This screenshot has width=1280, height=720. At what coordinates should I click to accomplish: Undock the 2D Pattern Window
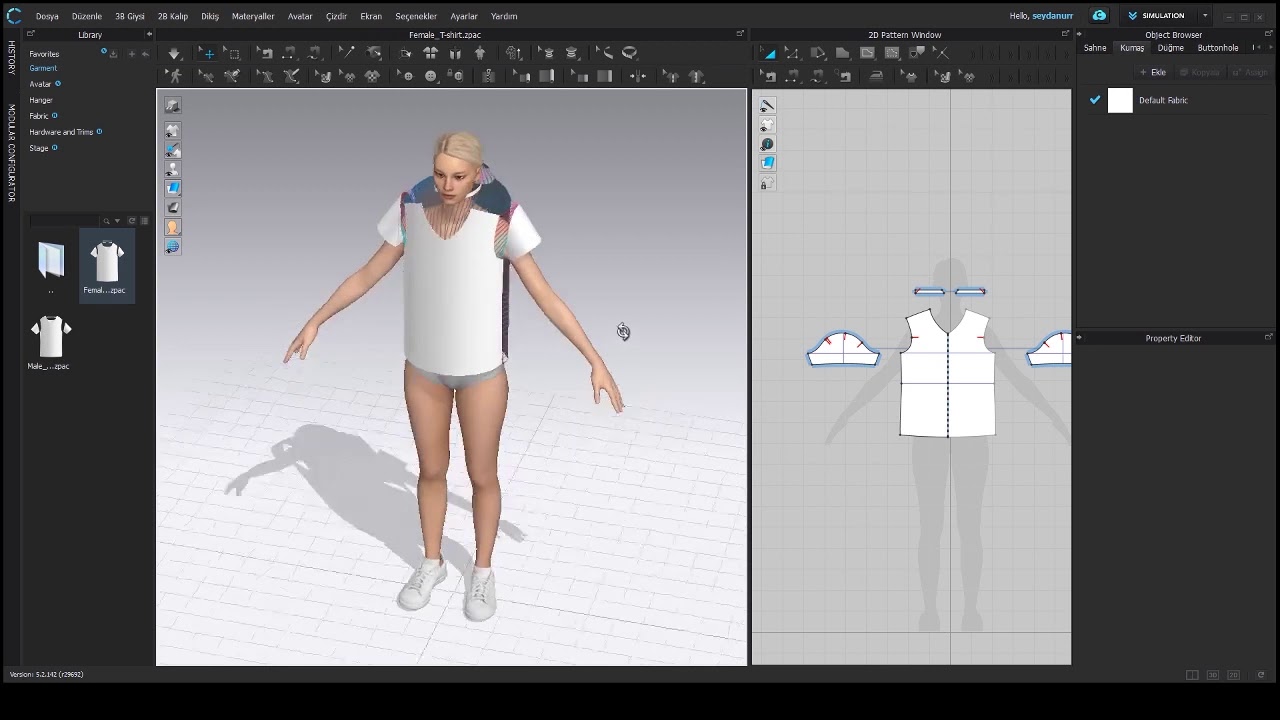[x=1066, y=35]
